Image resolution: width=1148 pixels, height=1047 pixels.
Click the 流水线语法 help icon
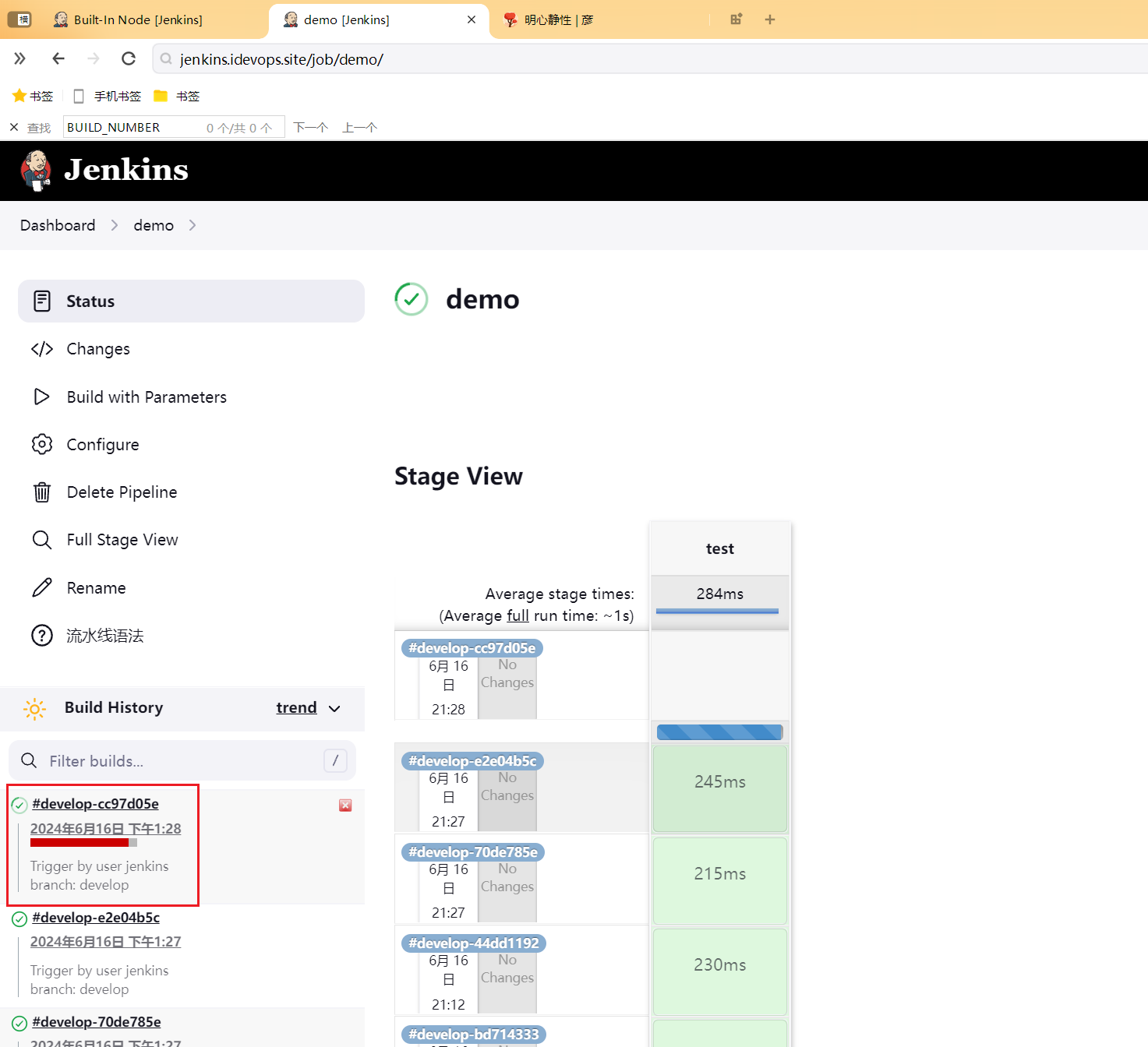(x=42, y=636)
